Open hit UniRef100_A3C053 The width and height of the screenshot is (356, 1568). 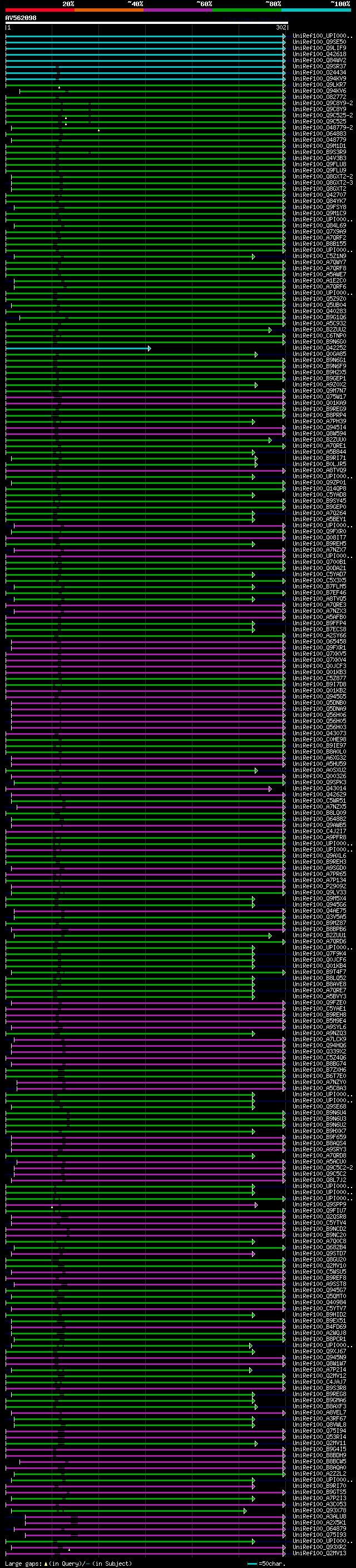pyautogui.click(x=319, y=1504)
